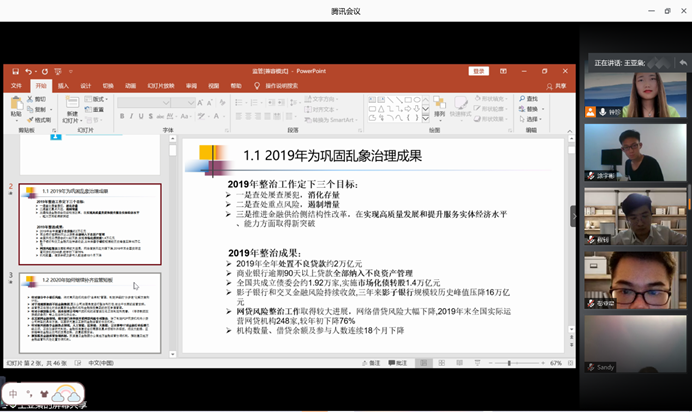The image size is (692, 412).
Task: Open the Insert (插入) ribbon tab
Action: [63, 86]
